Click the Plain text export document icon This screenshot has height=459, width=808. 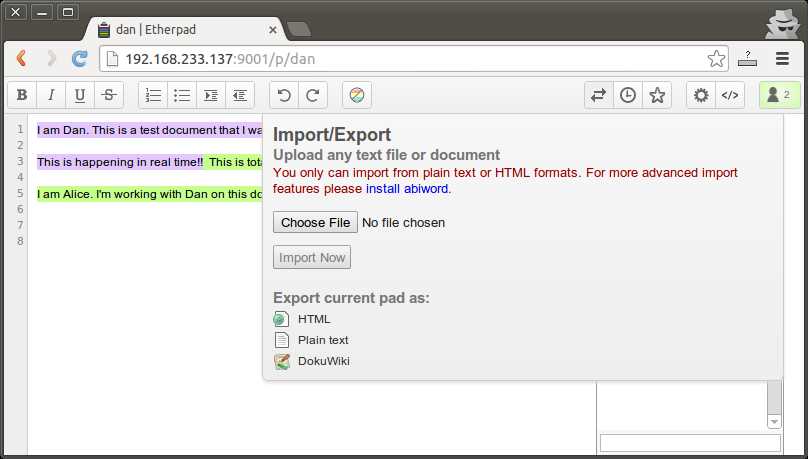[x=281, y=340]
